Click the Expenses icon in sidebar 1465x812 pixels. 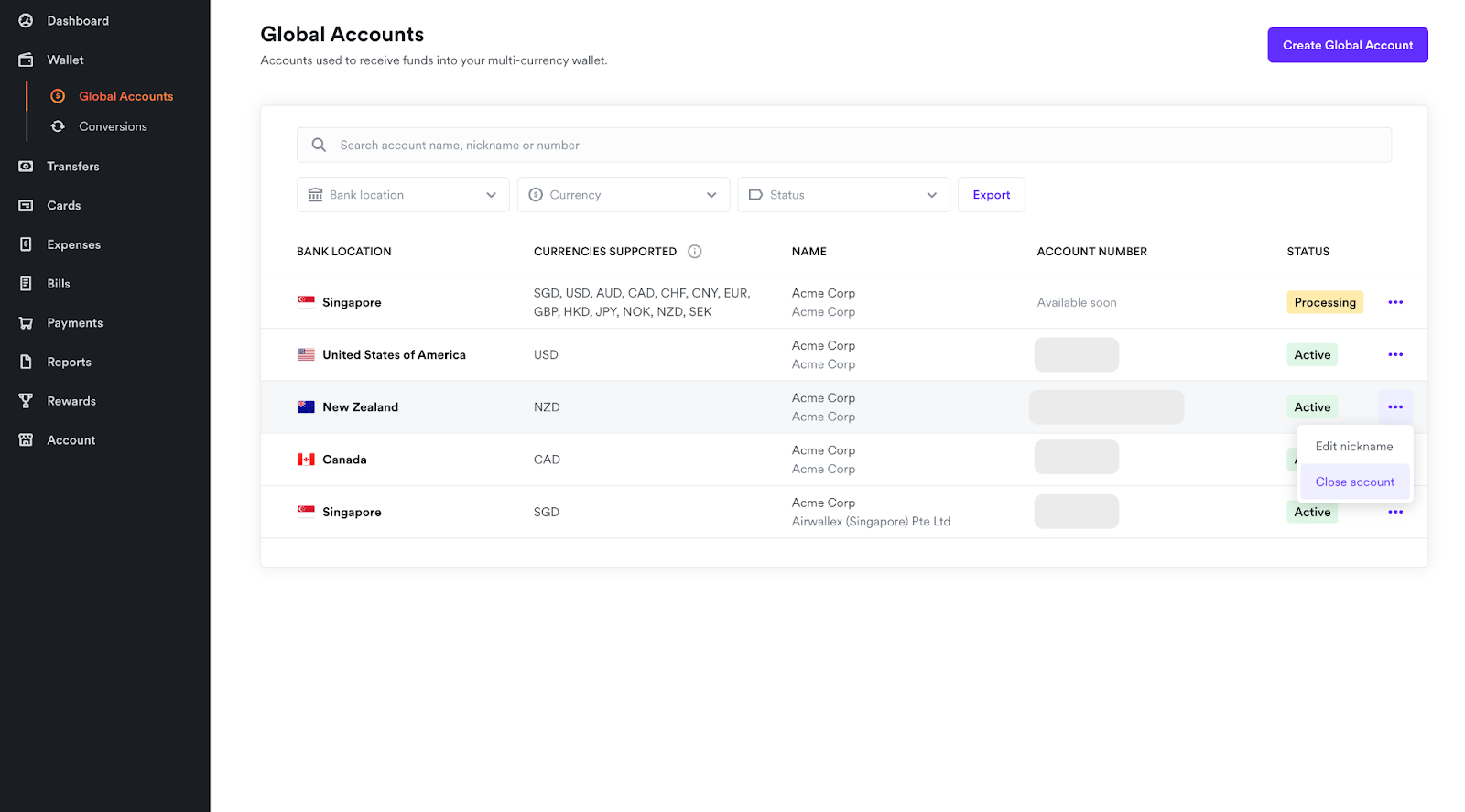click(x=26, y=244)
